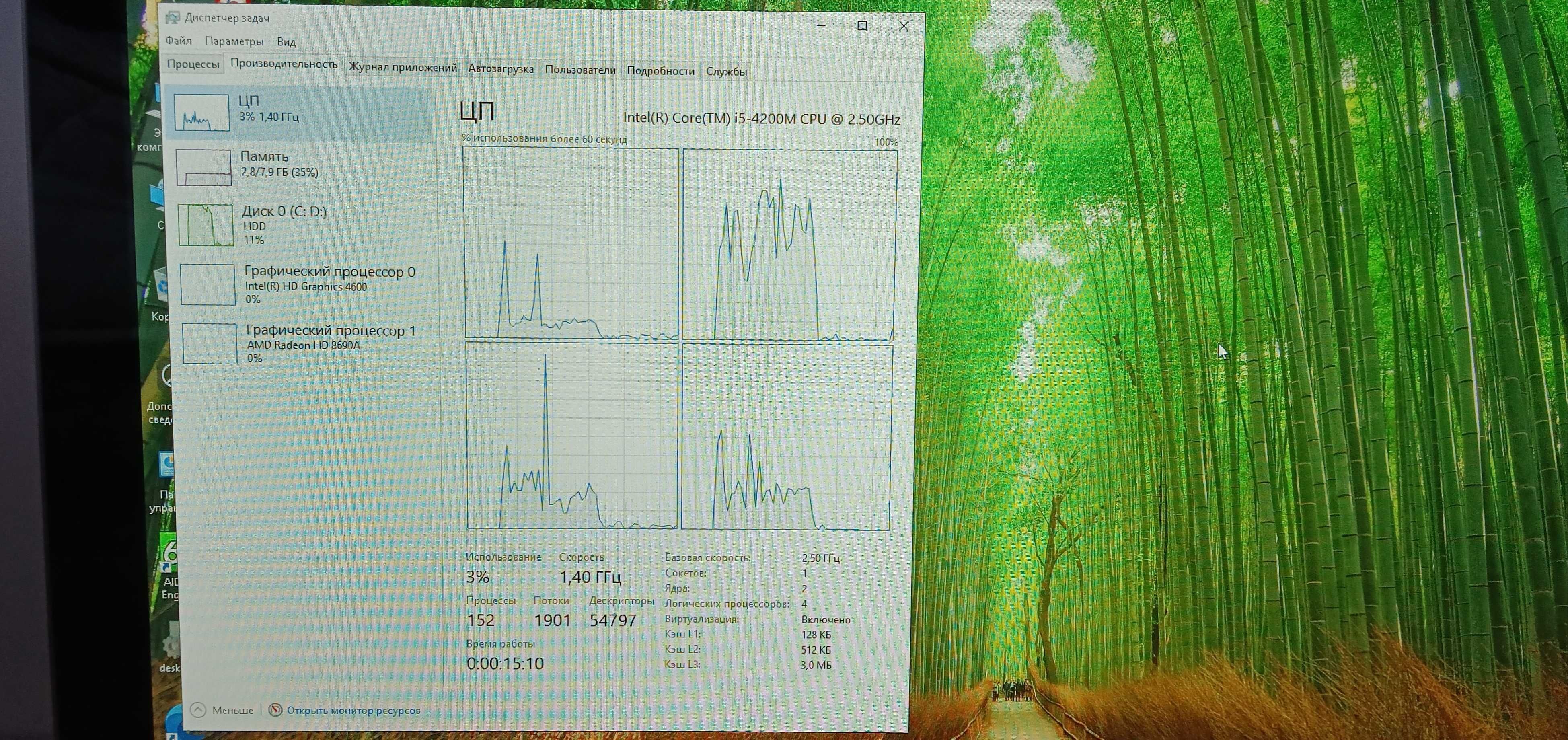
Task: Click the Время работы value 0:00:15:10
Action: 505,663
